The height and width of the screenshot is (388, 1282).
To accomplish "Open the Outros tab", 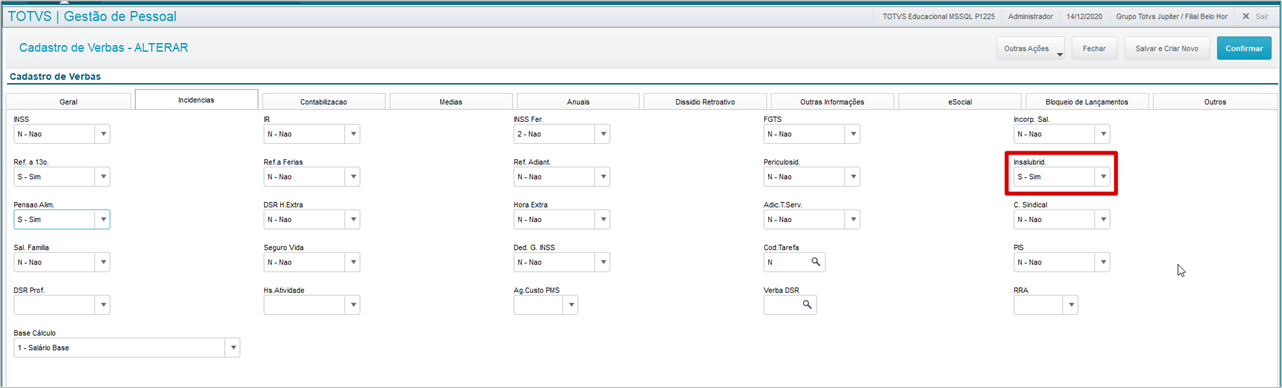I will 1215,101.
